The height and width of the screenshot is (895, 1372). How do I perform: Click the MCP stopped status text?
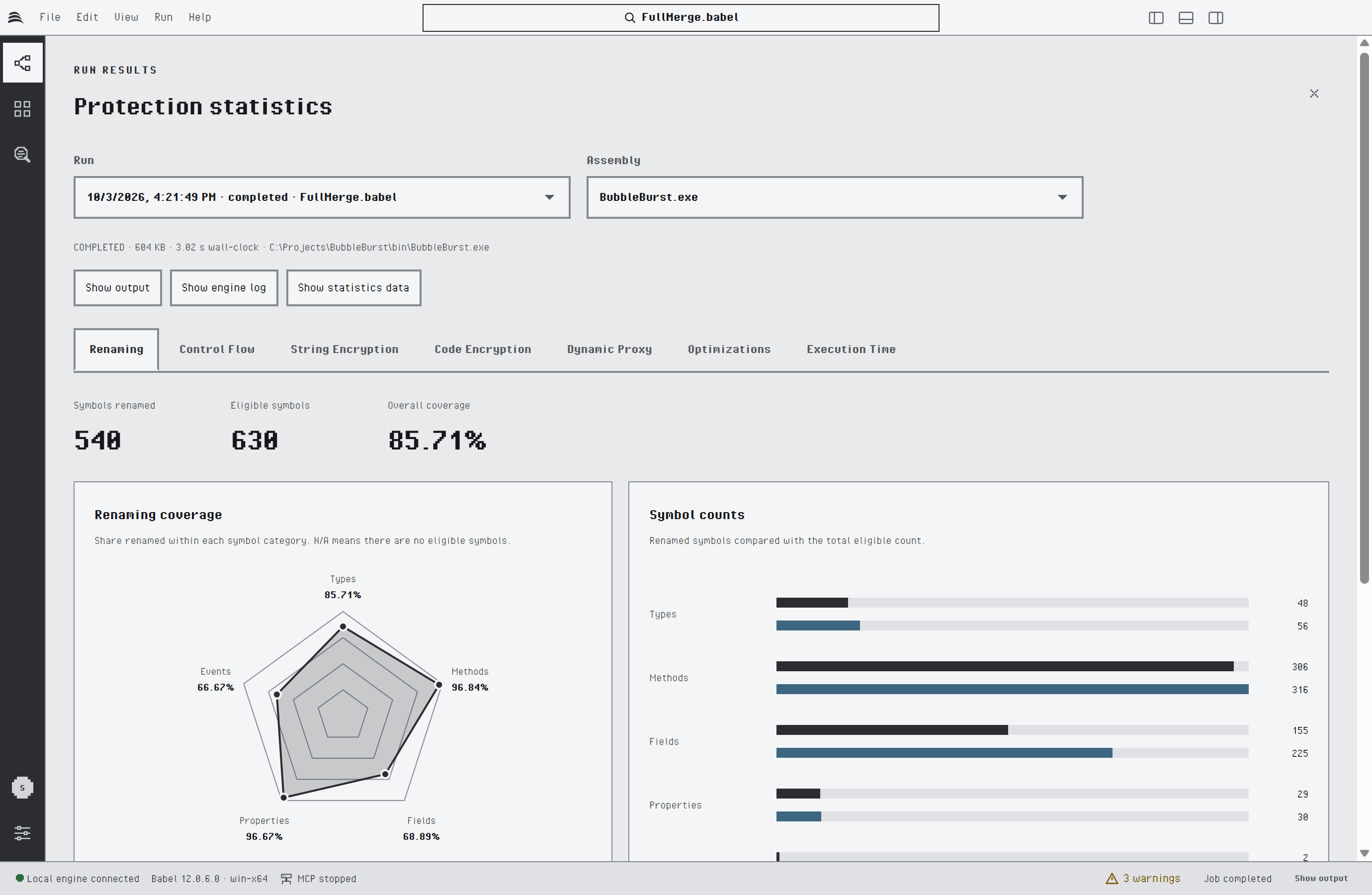point(327,878)
